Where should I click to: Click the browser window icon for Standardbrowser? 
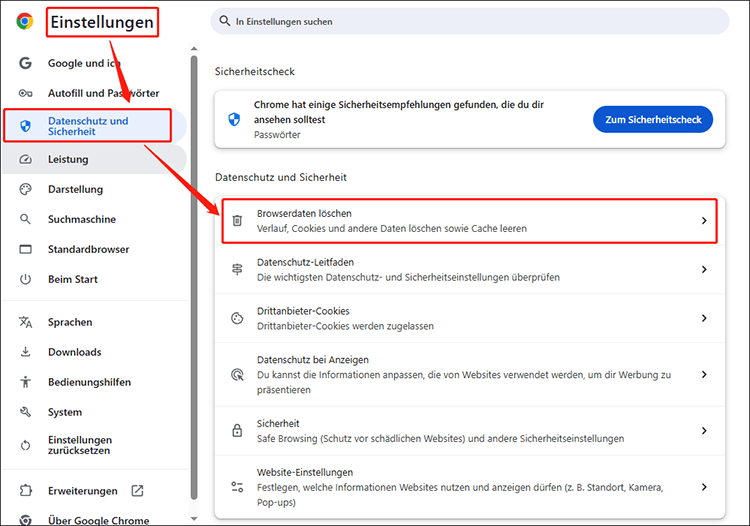[25, 249]
